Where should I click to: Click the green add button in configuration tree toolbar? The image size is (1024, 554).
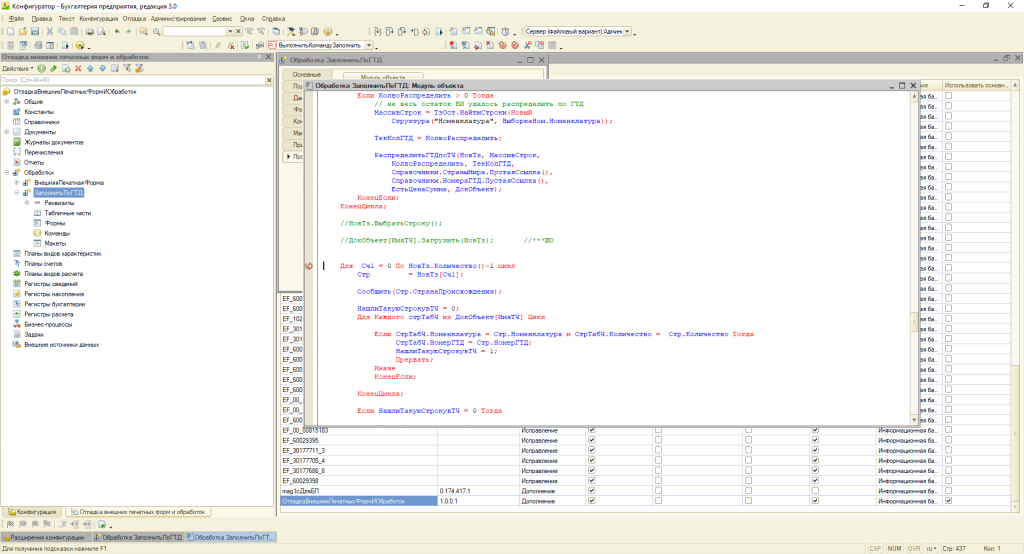pyautogui.click(x=40, y=68)
